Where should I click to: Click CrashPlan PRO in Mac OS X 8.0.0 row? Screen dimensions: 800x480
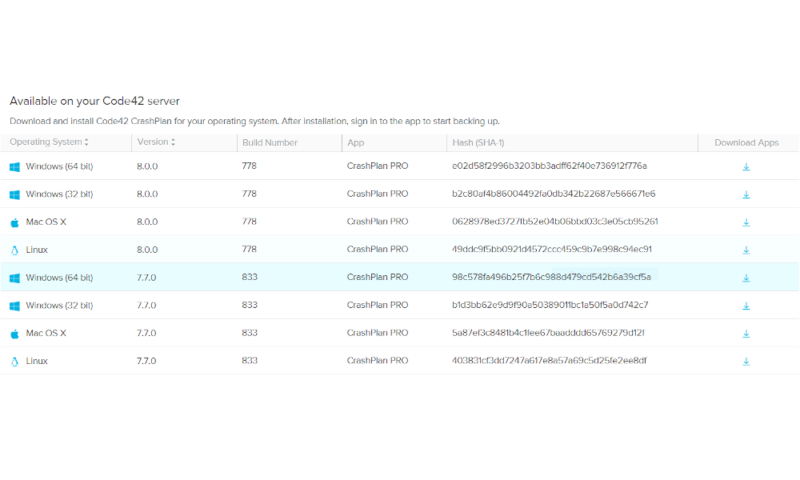coord(378,221)
